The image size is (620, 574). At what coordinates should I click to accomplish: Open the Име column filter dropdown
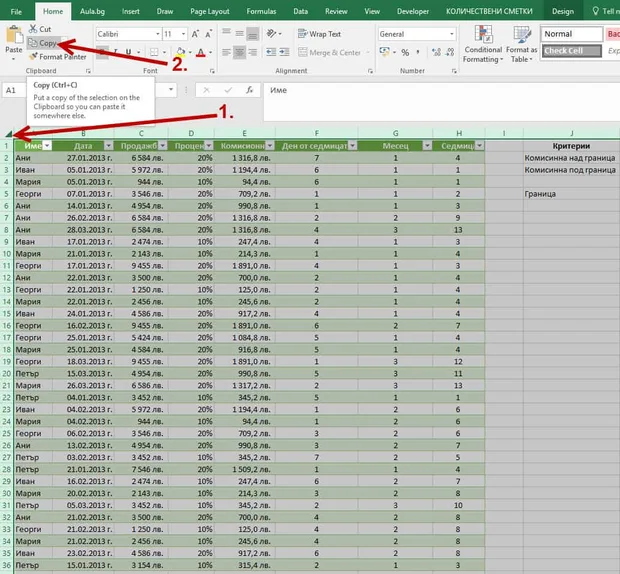point(47,146)
